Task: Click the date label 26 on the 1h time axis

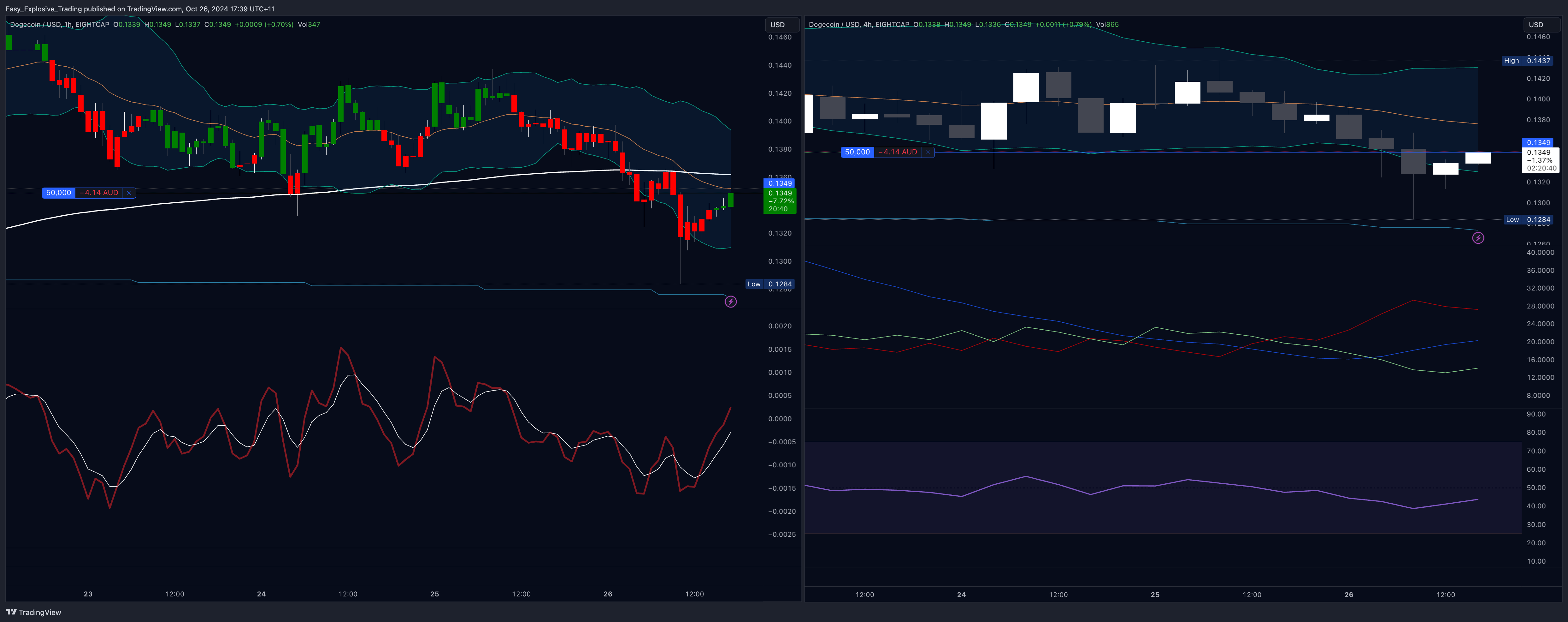Action: click(x=607, y=594)
